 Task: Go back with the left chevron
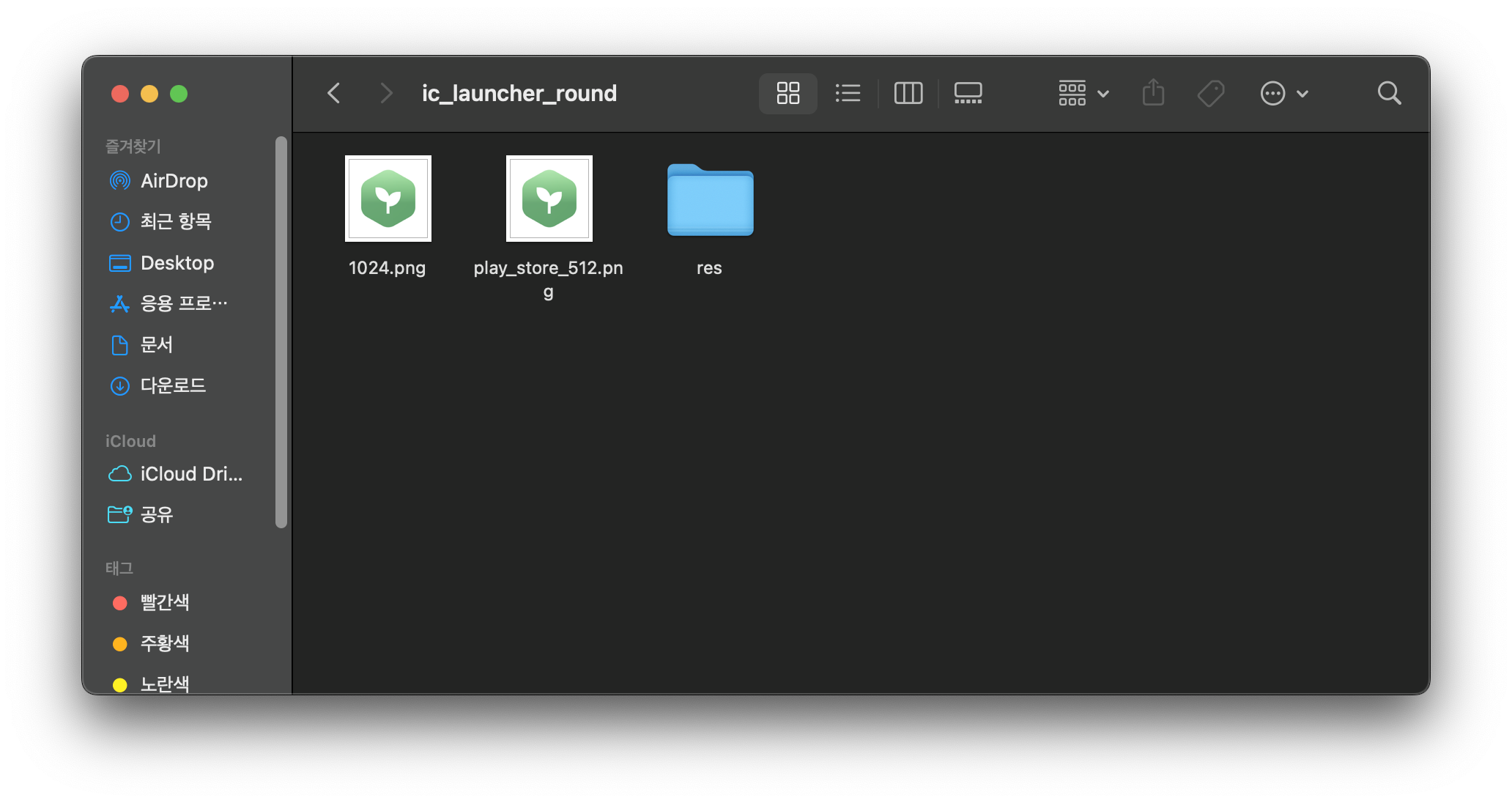pos(334,93)
